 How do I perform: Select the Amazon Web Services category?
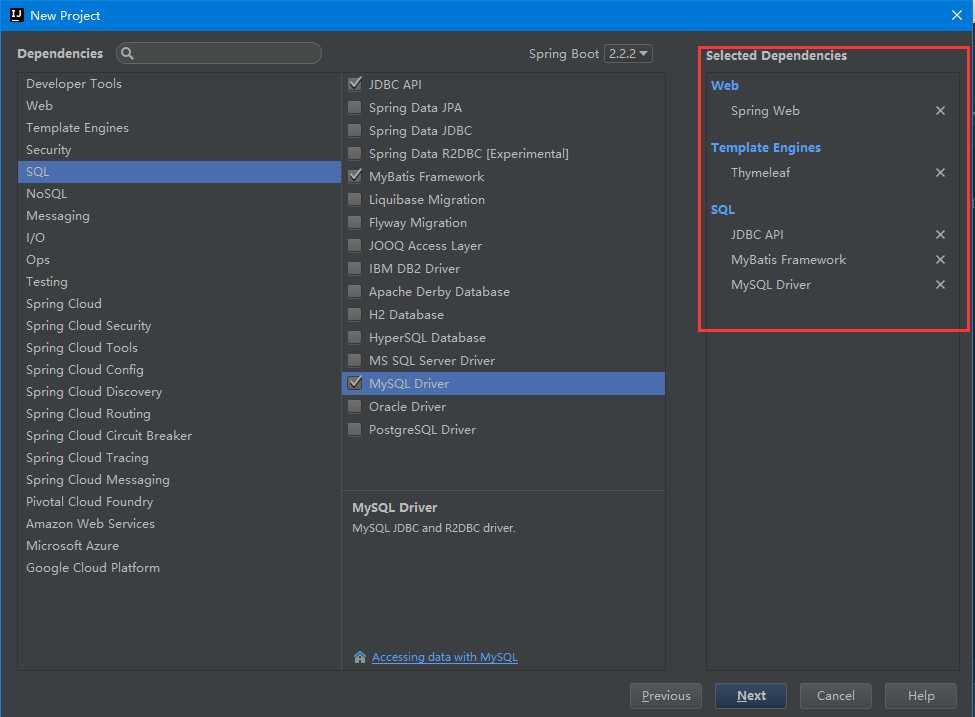[179, 524]
